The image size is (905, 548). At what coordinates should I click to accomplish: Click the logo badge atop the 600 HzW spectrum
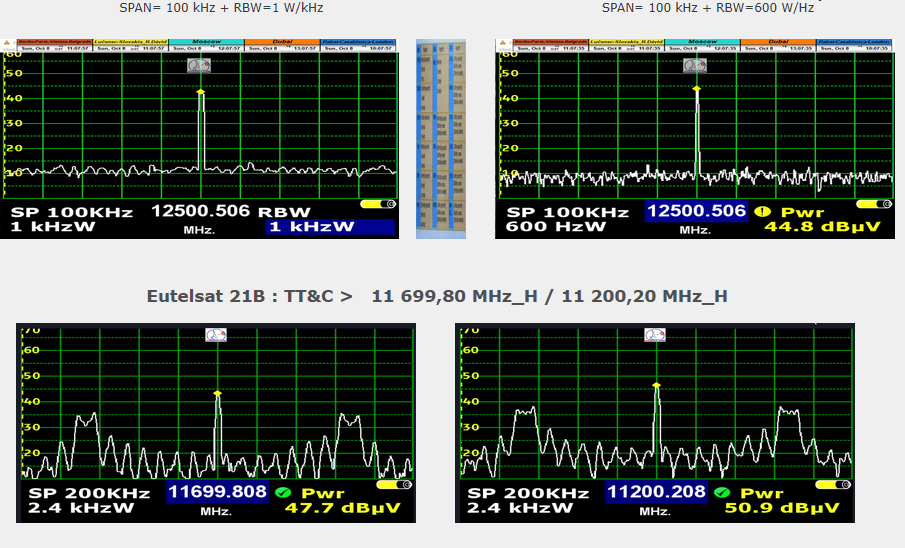point(695,66)
